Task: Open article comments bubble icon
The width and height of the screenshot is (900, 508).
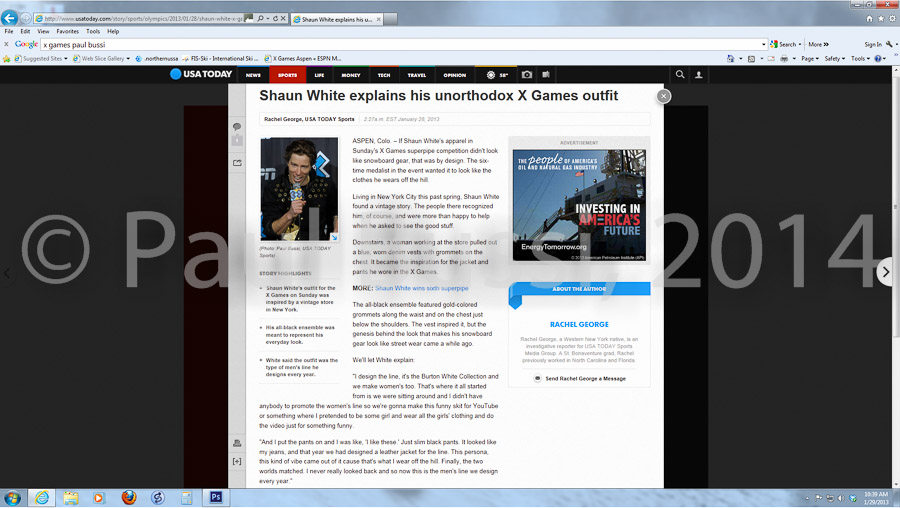Action: click(x=237, y=126)
